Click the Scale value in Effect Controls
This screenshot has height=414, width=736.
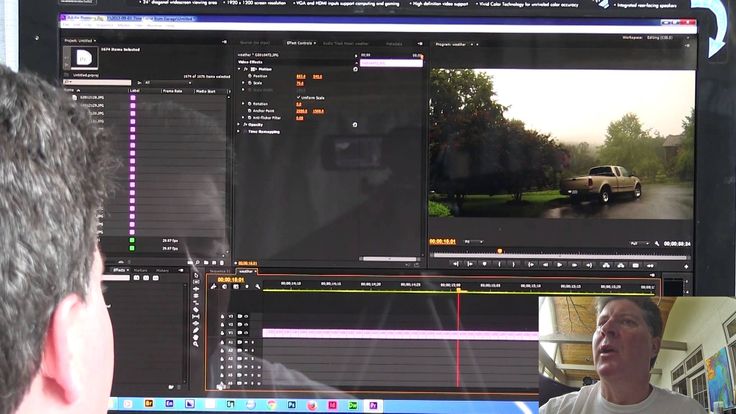point(300,83)
